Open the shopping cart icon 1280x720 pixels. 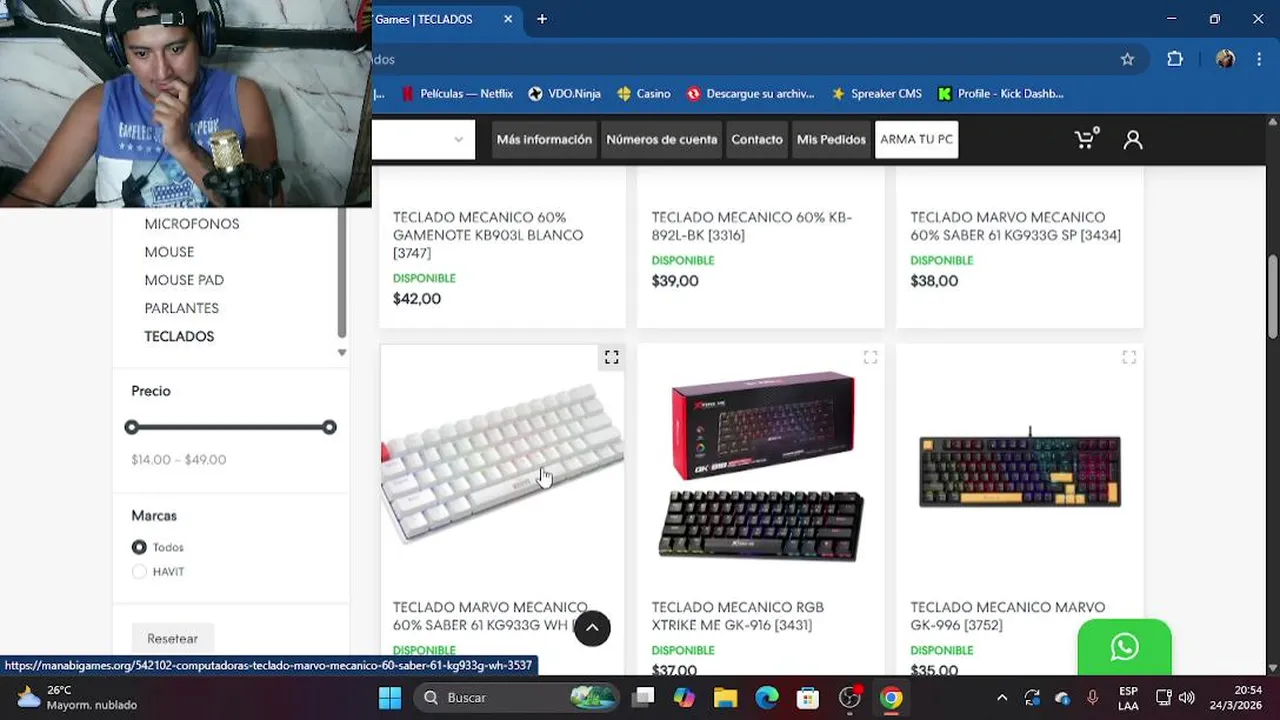point(1086,139)
